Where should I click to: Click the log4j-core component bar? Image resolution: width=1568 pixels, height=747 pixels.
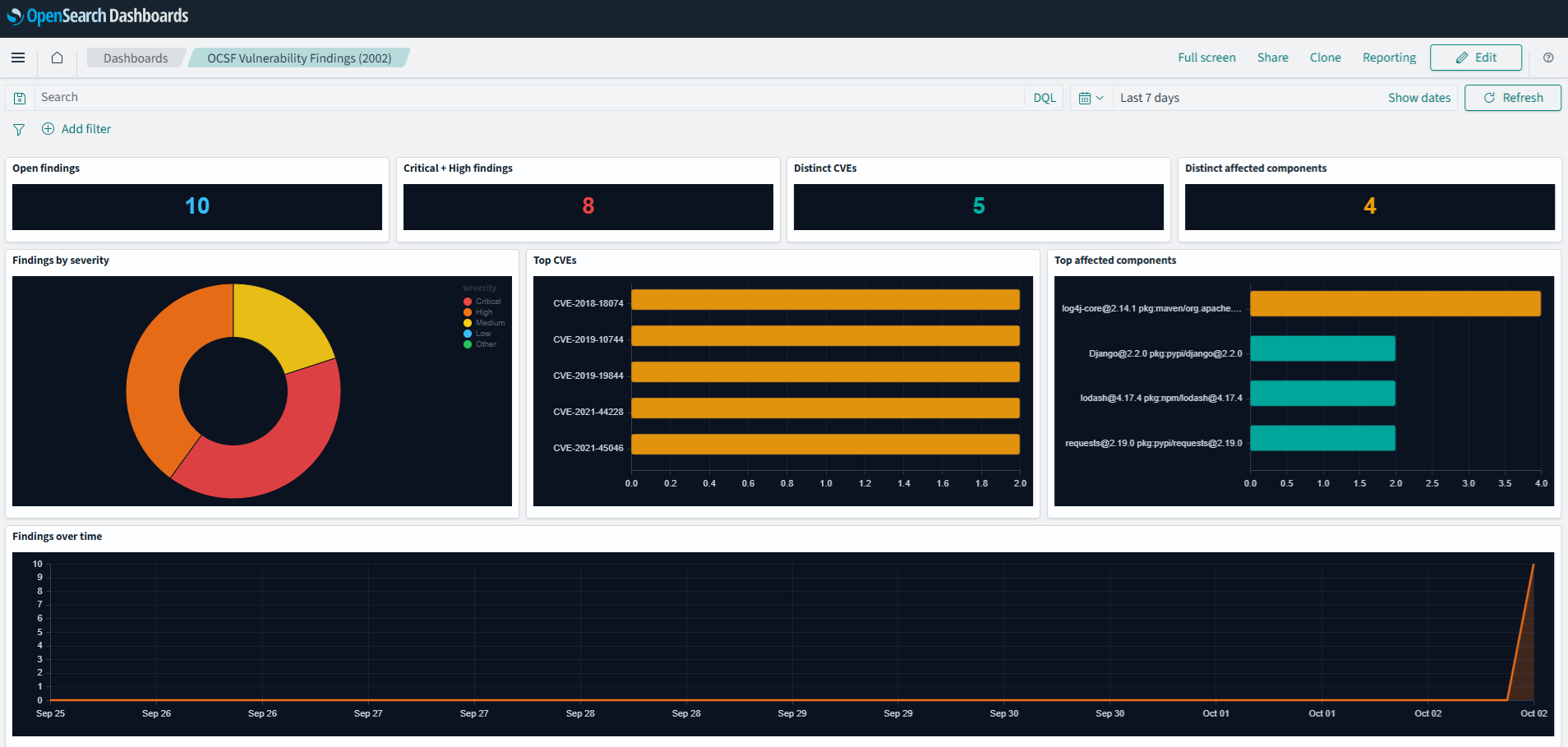(1395, 304)
